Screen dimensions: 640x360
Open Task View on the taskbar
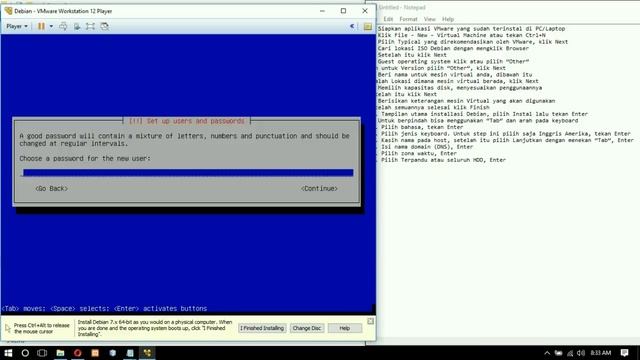42,353
